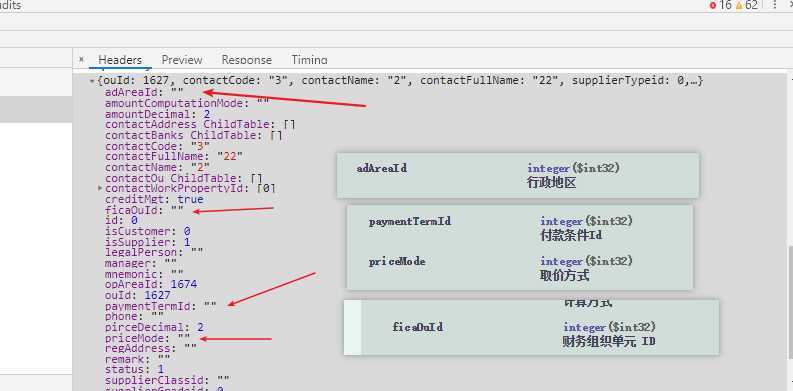Click the creditMgt true value
Viewport: 793px width, 391px height.
pyautogui.click(x=190, y=199)
